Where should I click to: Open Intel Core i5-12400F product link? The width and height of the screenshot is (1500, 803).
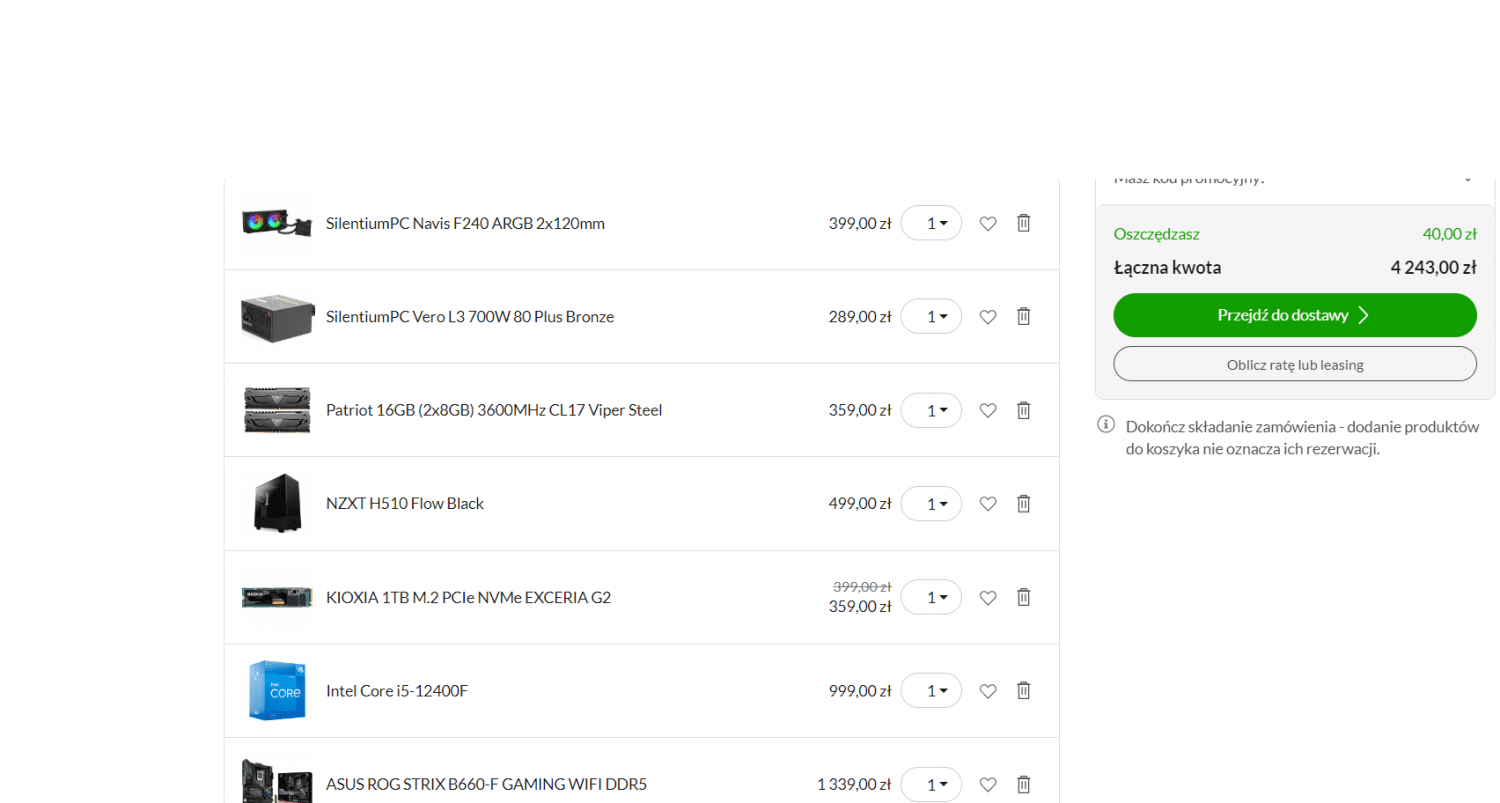tap(397, 690)
